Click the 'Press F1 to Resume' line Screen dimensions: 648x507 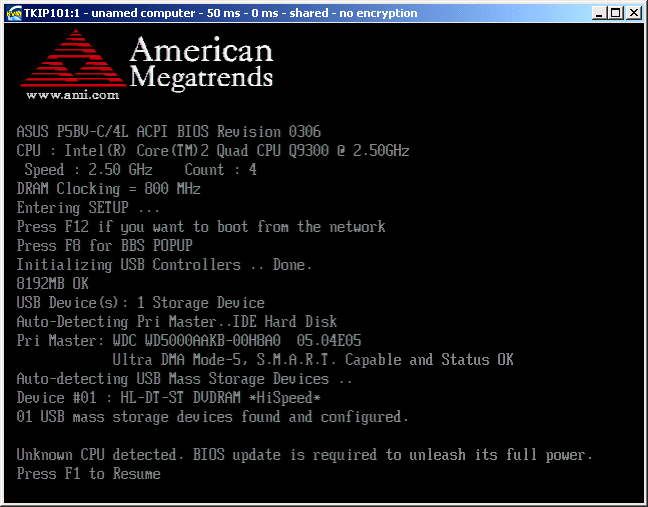(88, 474)
